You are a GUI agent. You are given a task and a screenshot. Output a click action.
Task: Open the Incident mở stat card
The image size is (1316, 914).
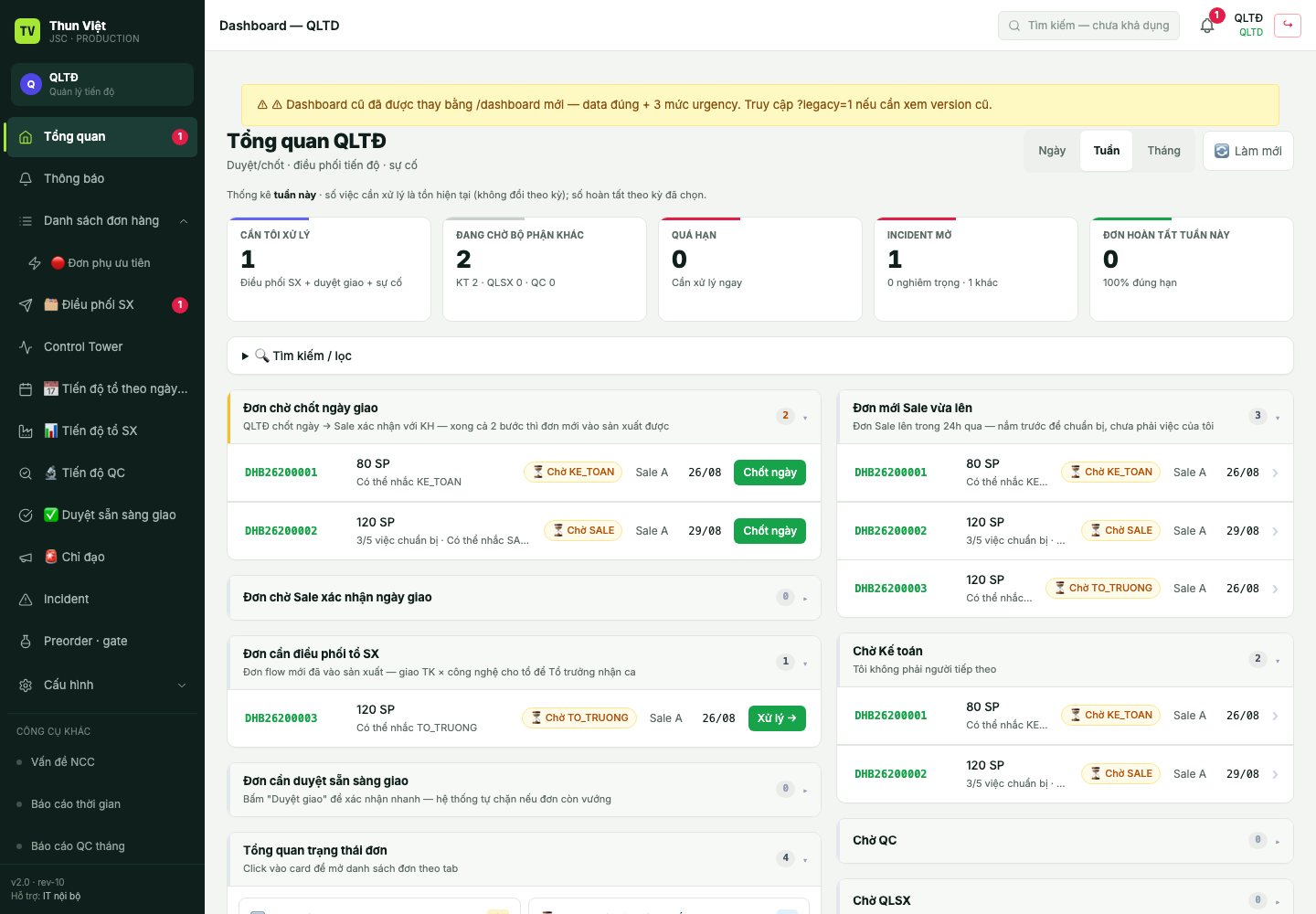(976, 269)
